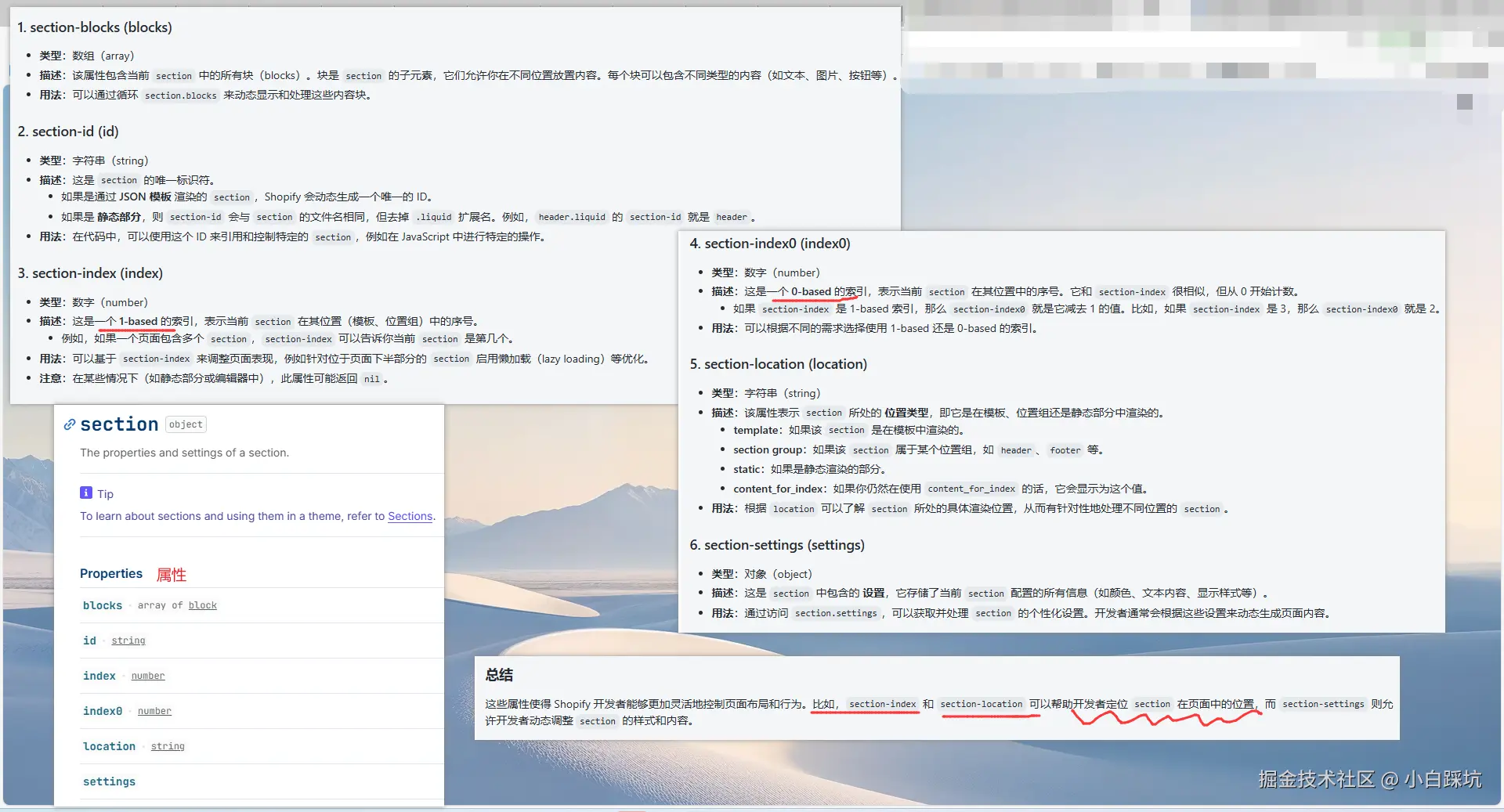Select the id property name

point(89,641)
